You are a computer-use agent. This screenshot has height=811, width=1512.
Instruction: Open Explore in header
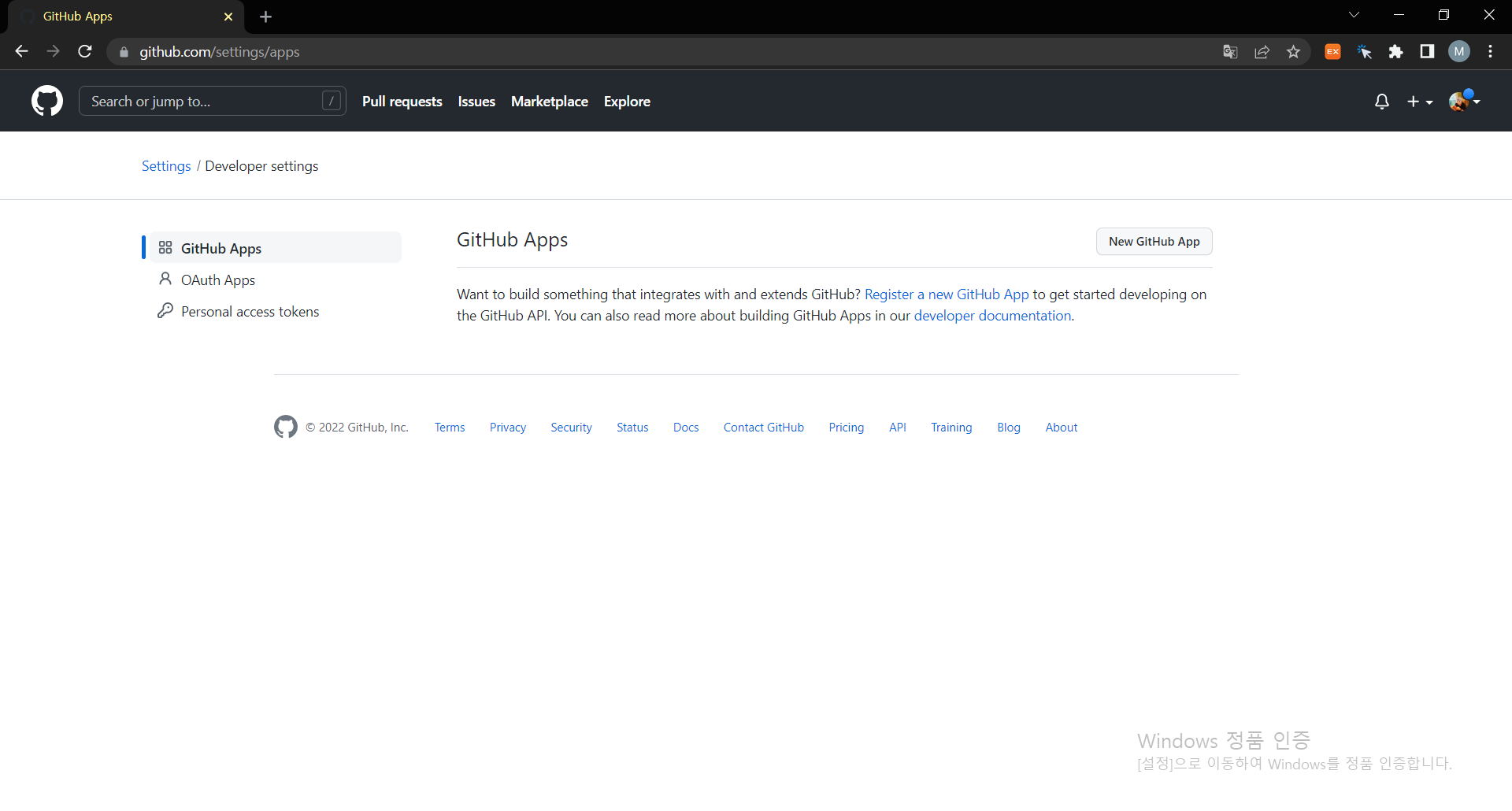click(x=627, y=102)
